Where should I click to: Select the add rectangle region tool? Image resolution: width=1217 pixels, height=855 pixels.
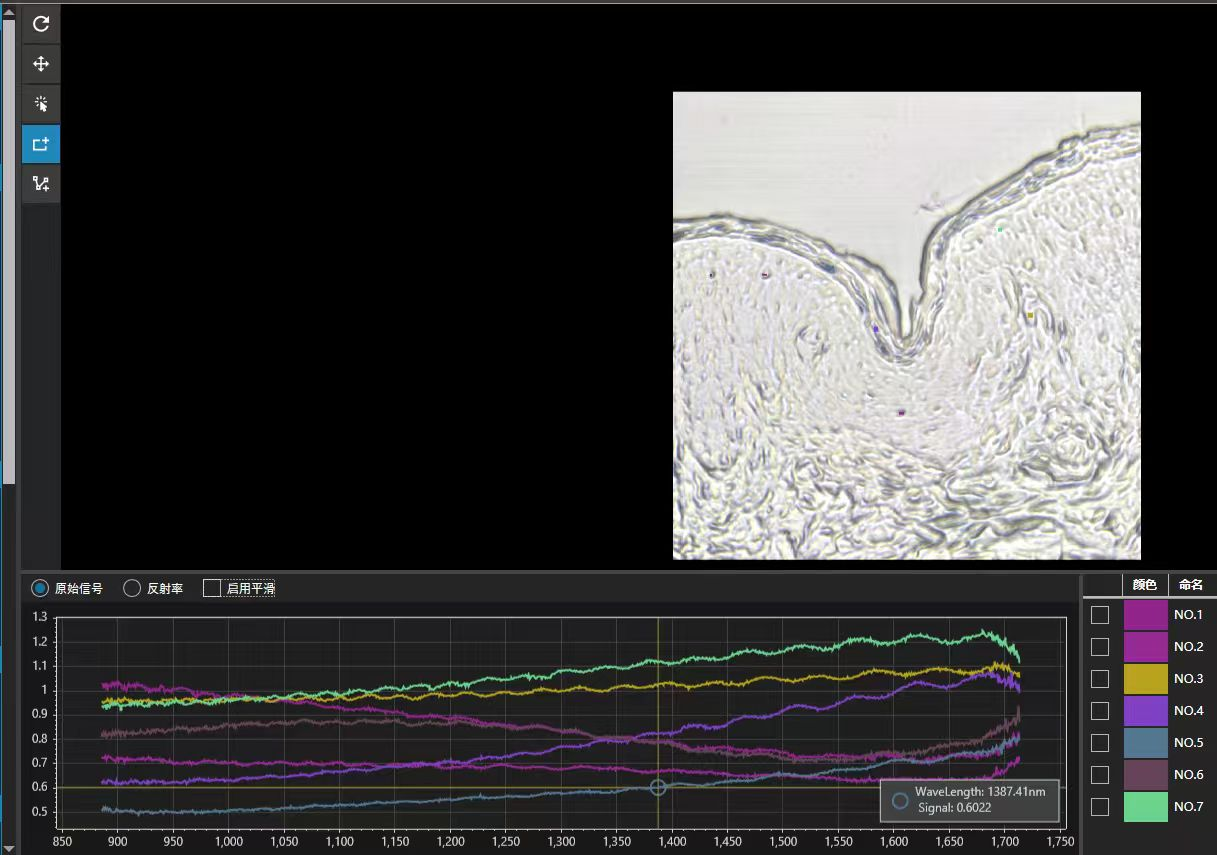click(x=41, y=144)
